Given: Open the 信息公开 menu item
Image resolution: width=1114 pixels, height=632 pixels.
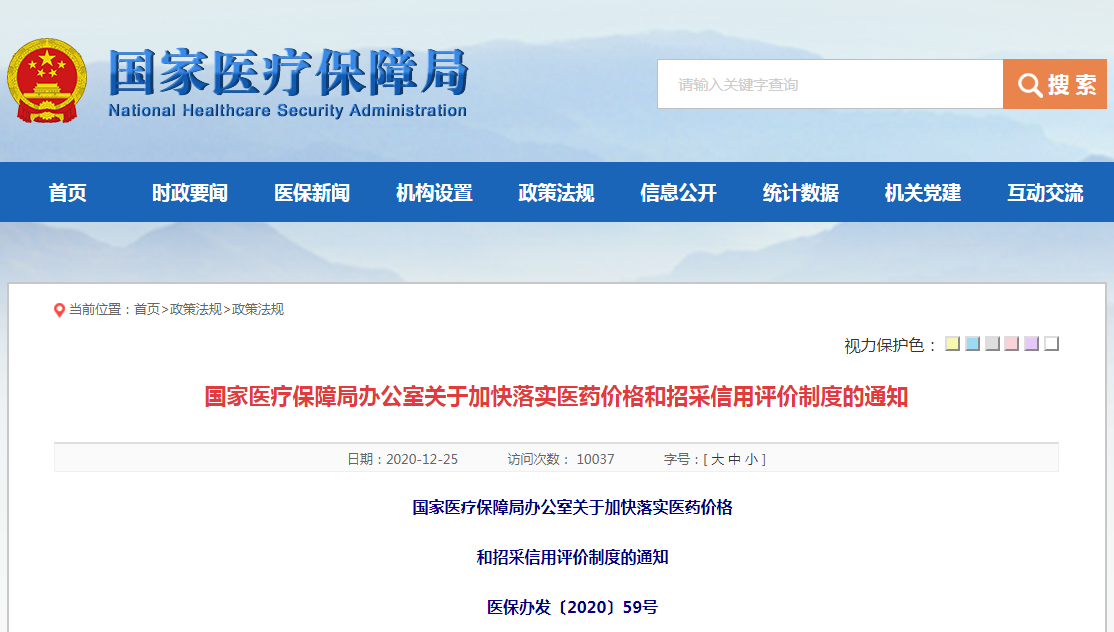Looking at the screenshot, I should pos(678,193).
